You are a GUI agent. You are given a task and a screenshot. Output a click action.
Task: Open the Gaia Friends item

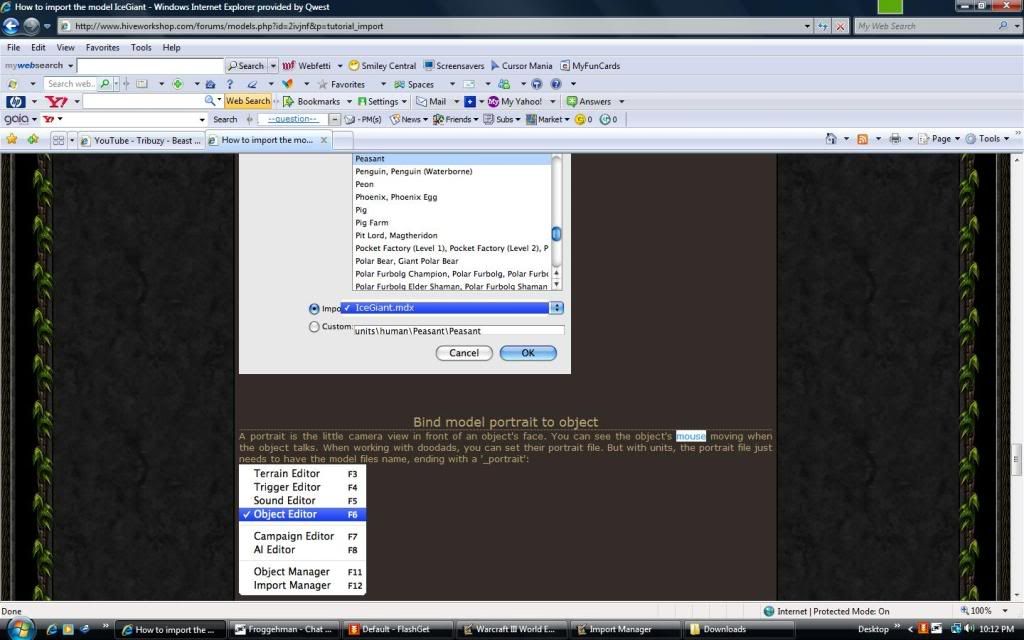pos(455,120)
